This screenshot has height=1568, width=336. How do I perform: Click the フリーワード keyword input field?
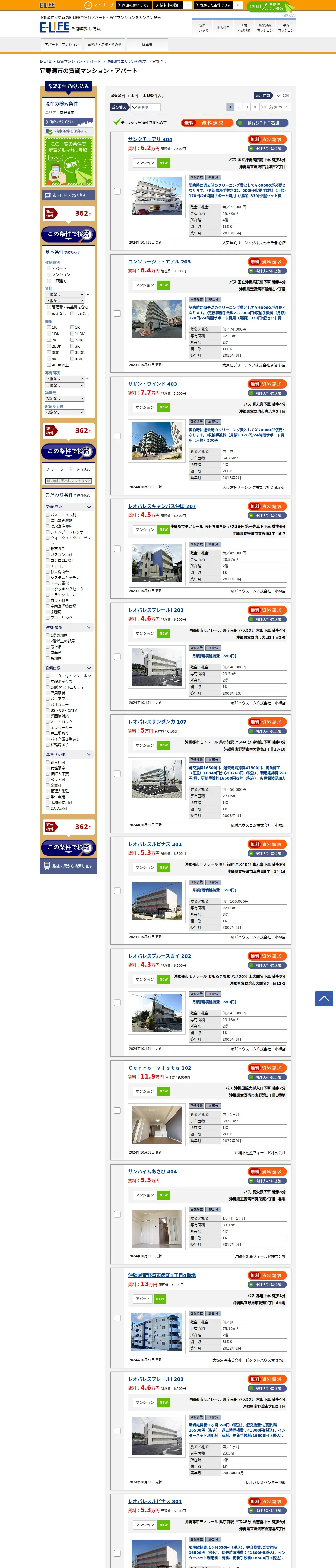click(x=68, y=481)
